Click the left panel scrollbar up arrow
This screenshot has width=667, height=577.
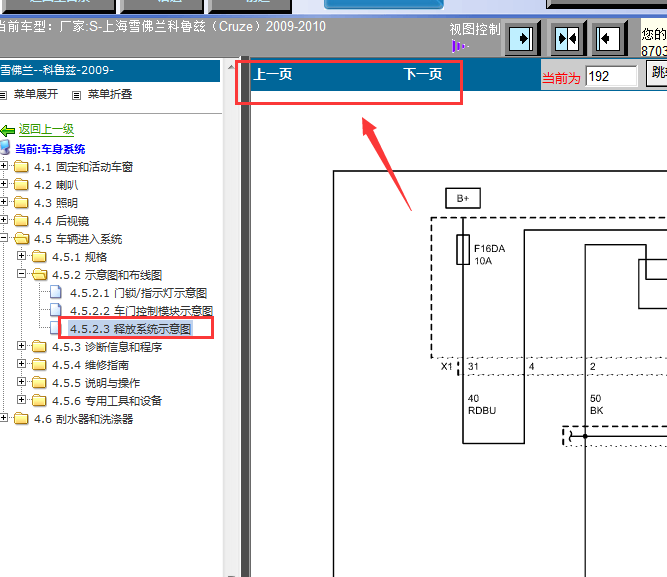[231, 67]
